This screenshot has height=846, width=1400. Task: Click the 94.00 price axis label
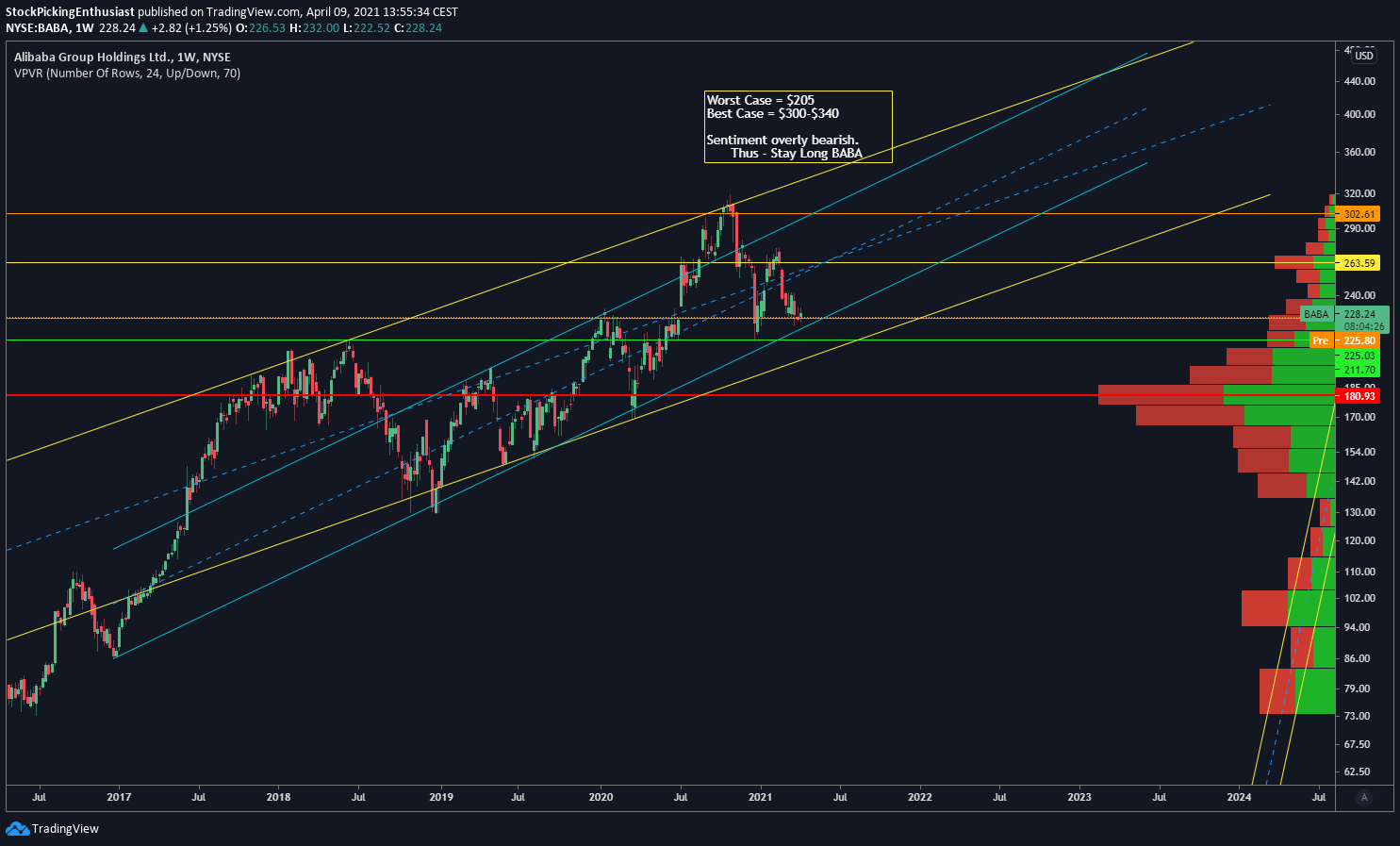tap(1357, 627)
